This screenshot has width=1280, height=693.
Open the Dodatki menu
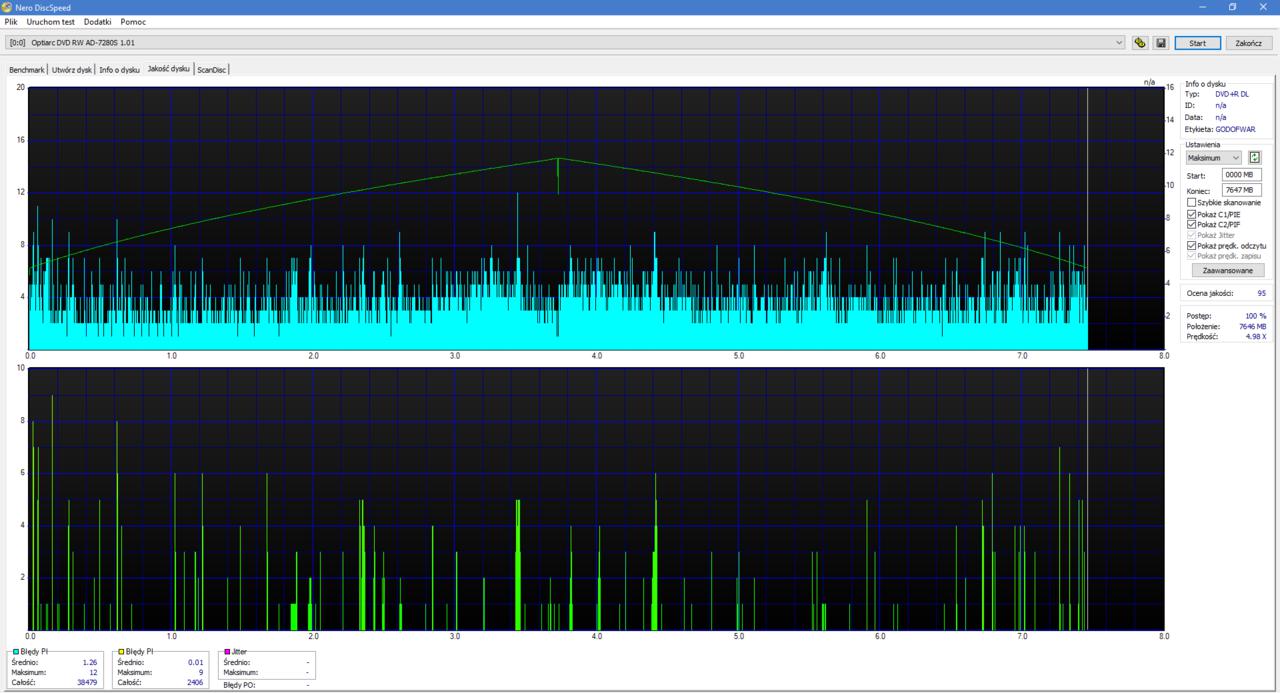(x=97, y=21)
